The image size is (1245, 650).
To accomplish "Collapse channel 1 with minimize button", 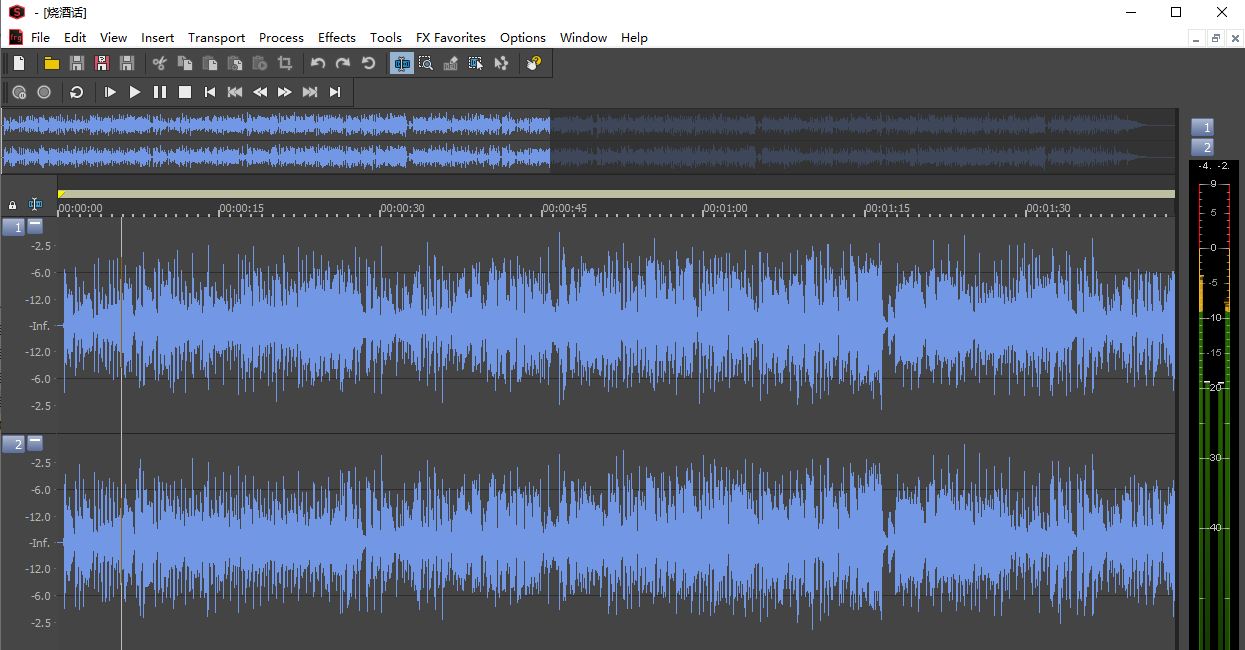I will pyautogui.click(x=35, y=225).
